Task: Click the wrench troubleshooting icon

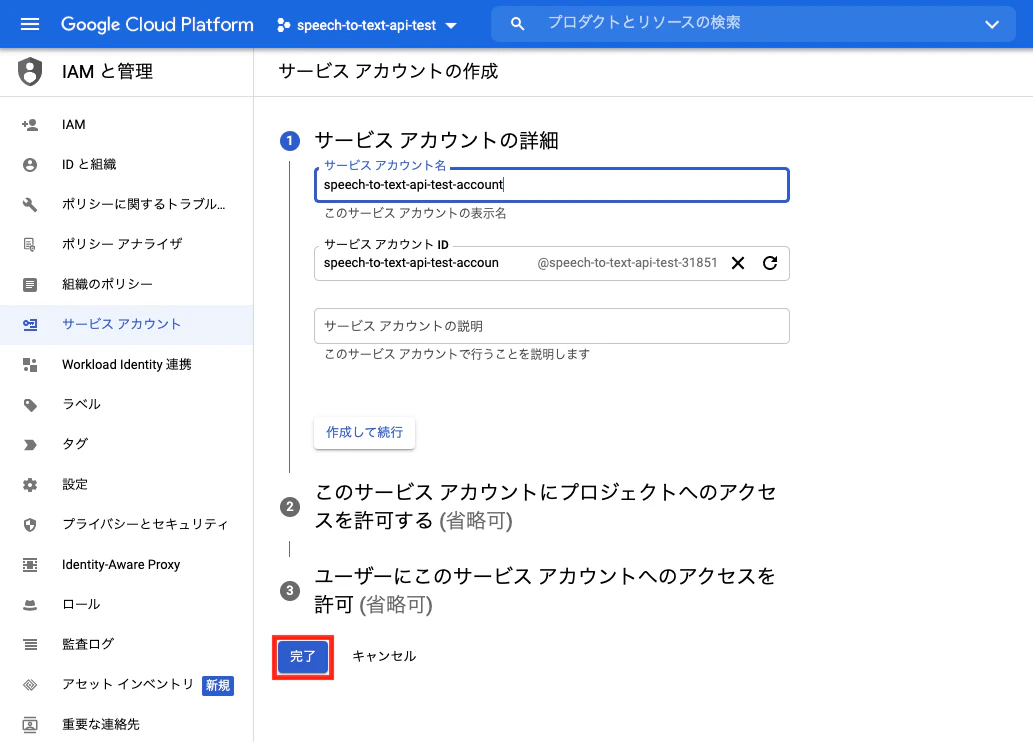Action: pos(30,204)
